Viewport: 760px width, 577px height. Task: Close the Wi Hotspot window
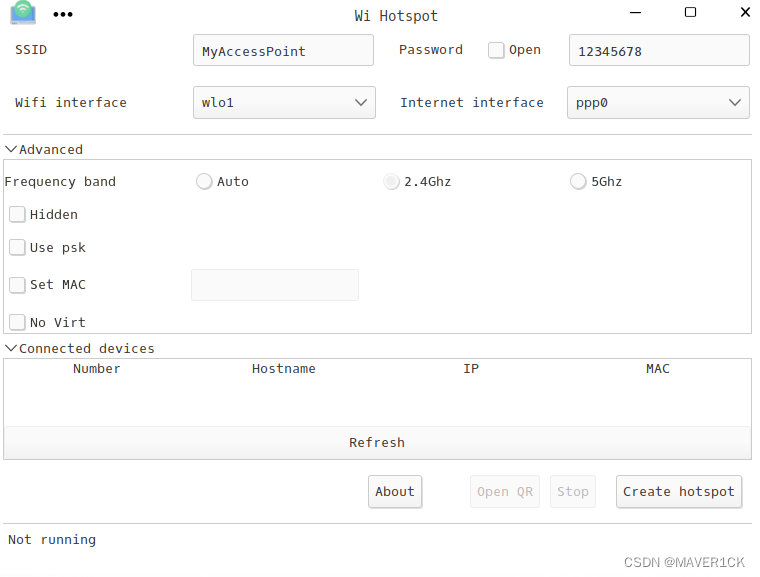745,12
